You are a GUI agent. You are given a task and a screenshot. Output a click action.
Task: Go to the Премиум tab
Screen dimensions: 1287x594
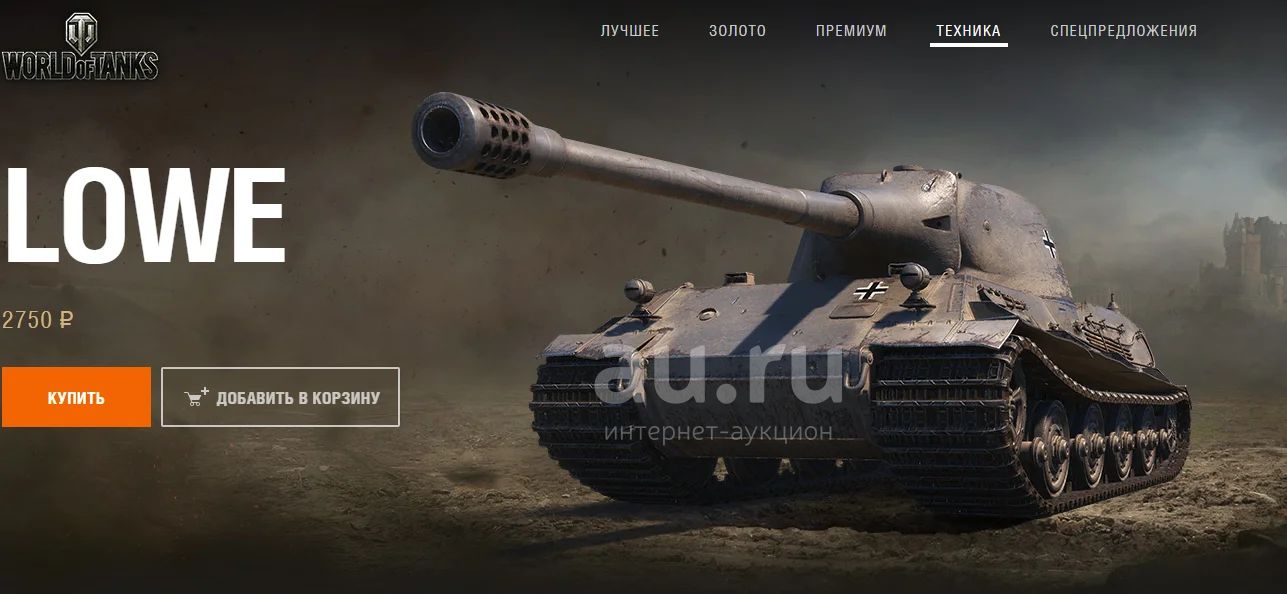point(851,31)
